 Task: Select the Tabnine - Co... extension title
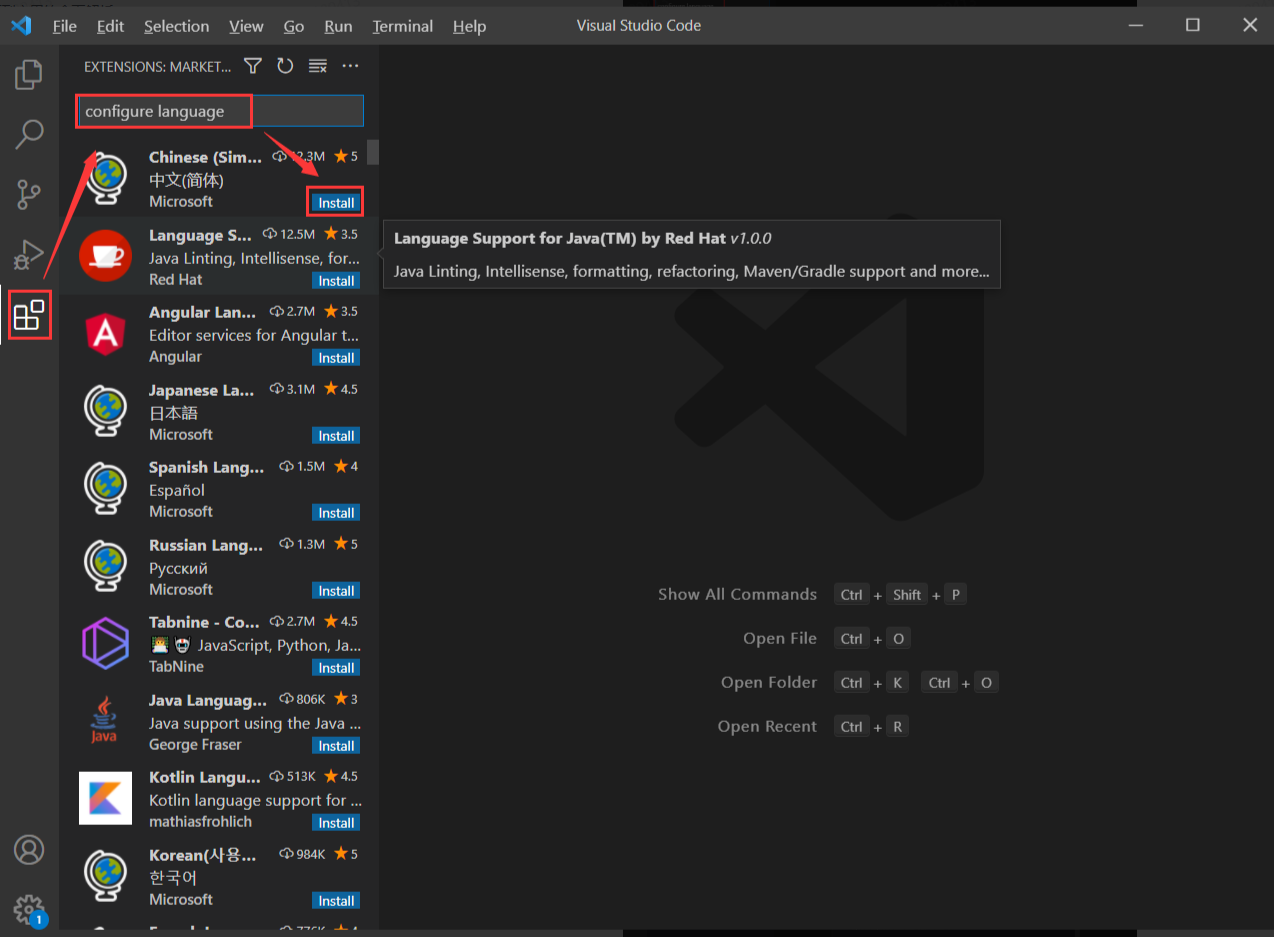(204, 622)
